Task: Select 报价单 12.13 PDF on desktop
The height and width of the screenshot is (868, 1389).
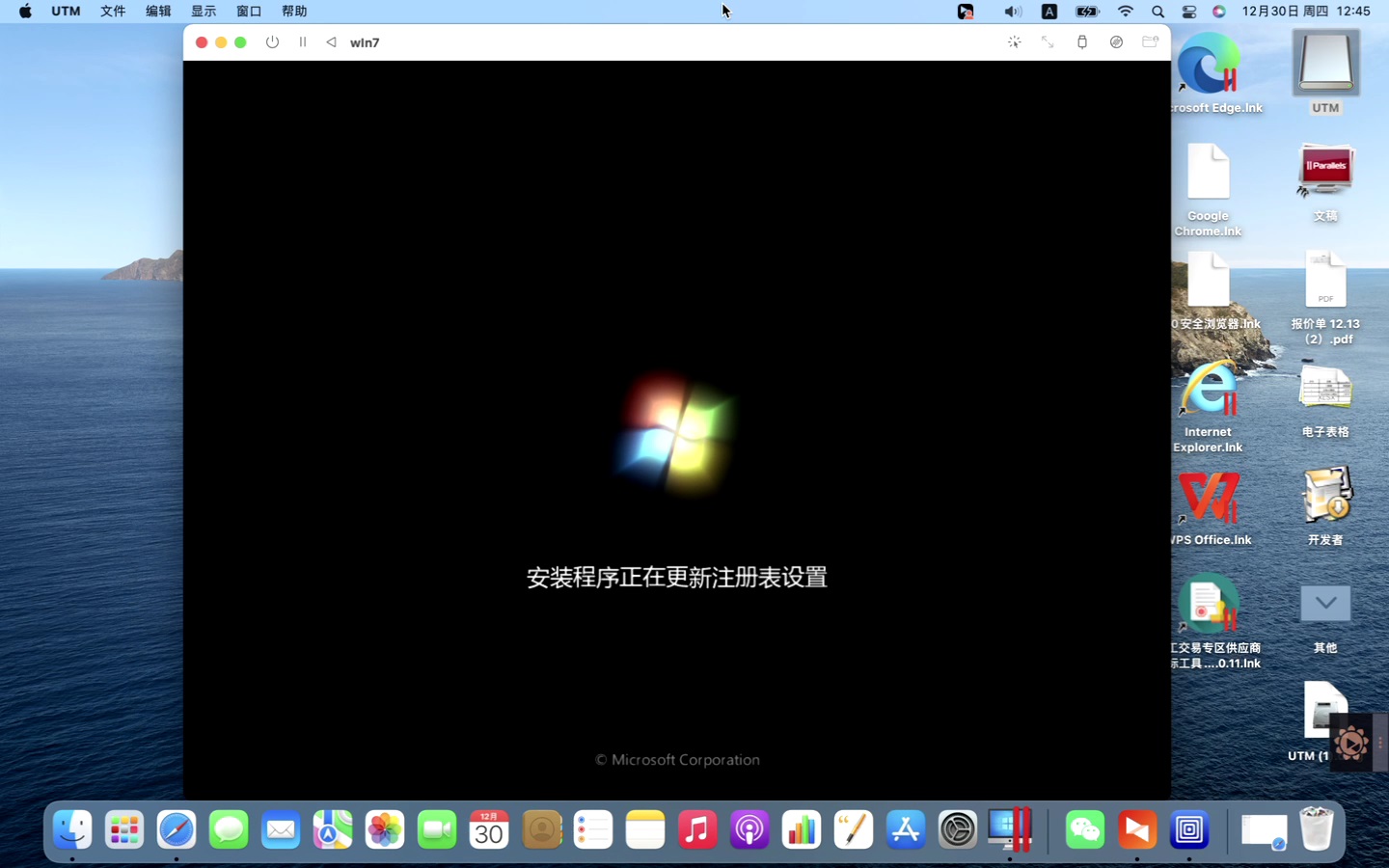Action: [x=1325, y=280]
